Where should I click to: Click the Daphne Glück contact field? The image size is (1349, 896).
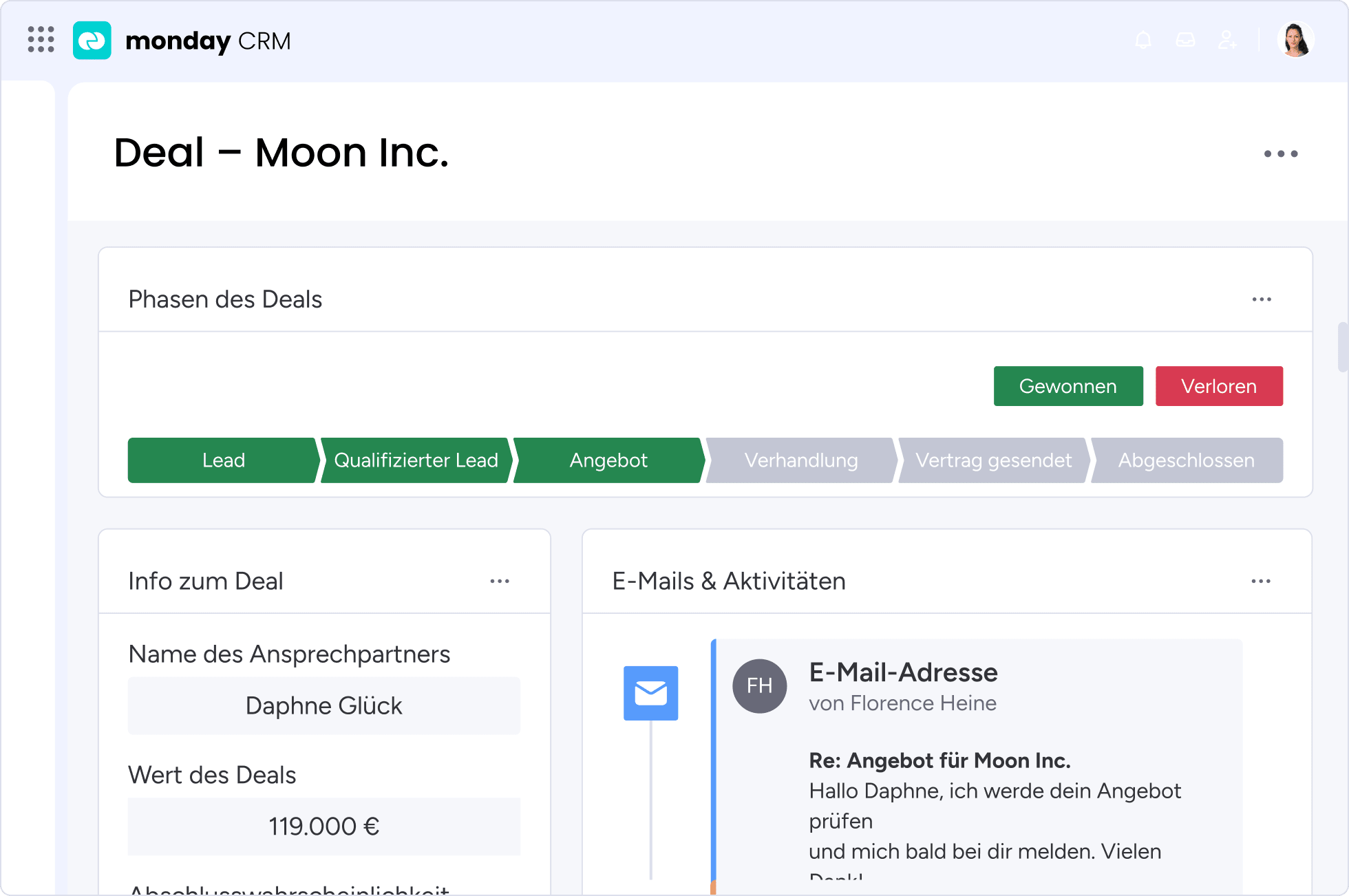pyautogui.click(x=324, y=706)
